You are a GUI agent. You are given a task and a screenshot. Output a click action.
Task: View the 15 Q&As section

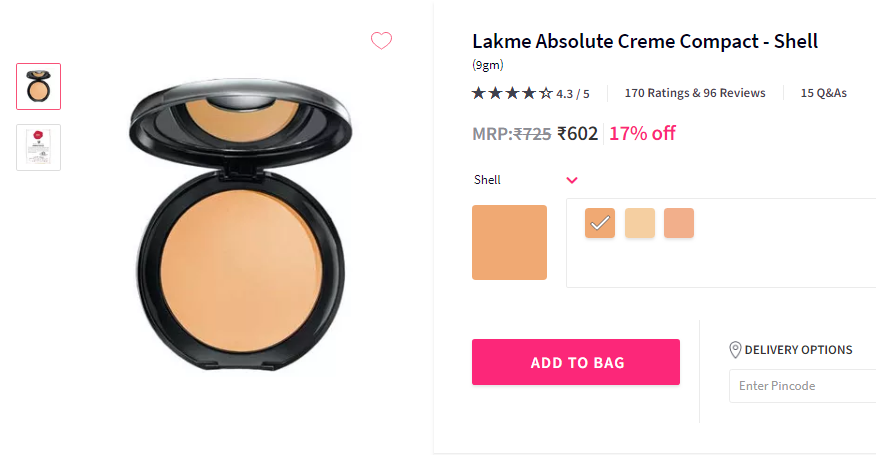tap(823, 93)
